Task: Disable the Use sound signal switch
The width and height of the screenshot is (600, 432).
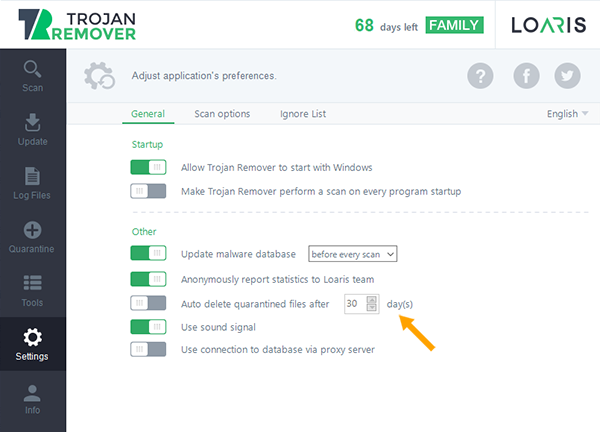Action: point(148,327)
